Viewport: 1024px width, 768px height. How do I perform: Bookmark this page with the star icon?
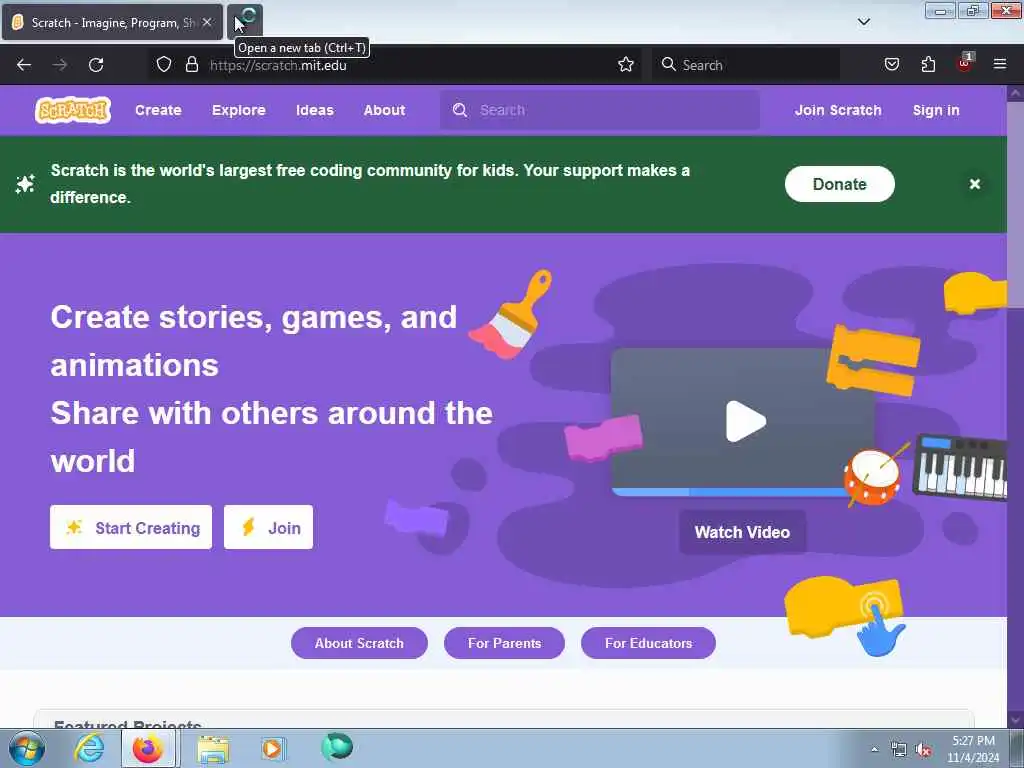pos(626,65)
